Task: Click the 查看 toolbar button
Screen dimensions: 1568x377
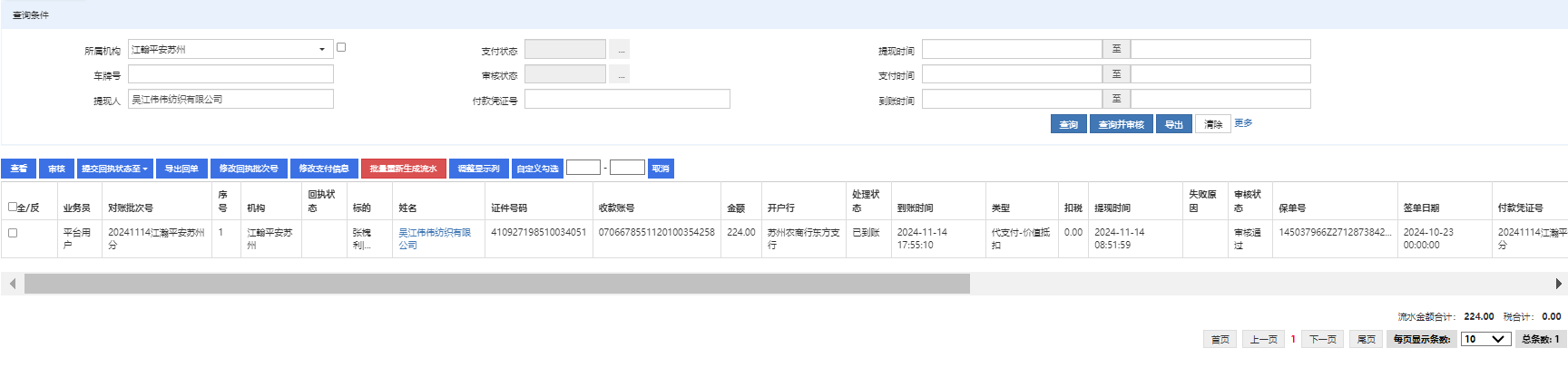Action: click(x=19, y=169)
